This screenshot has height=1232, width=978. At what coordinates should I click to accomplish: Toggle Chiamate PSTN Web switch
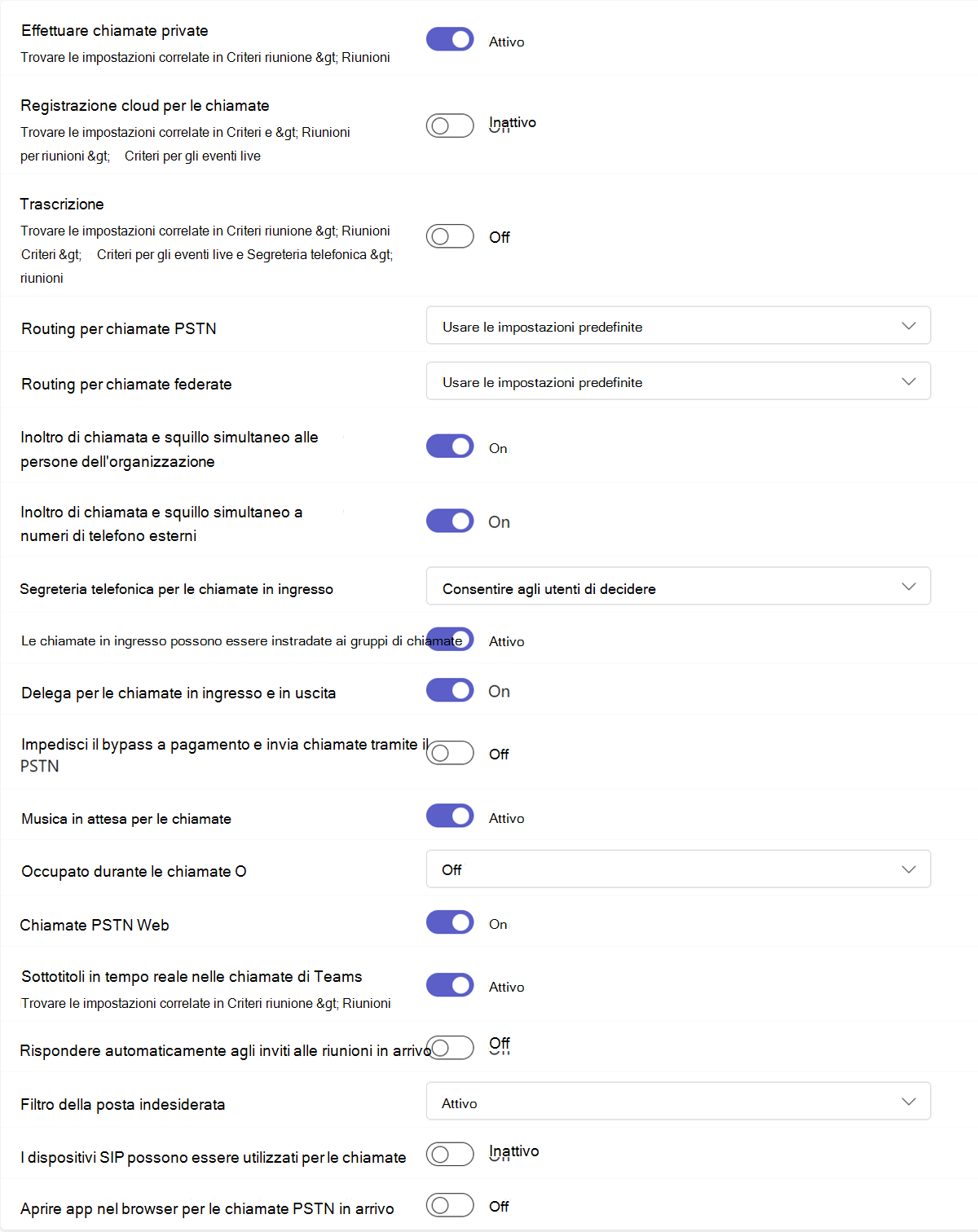[x=450, y=922]
